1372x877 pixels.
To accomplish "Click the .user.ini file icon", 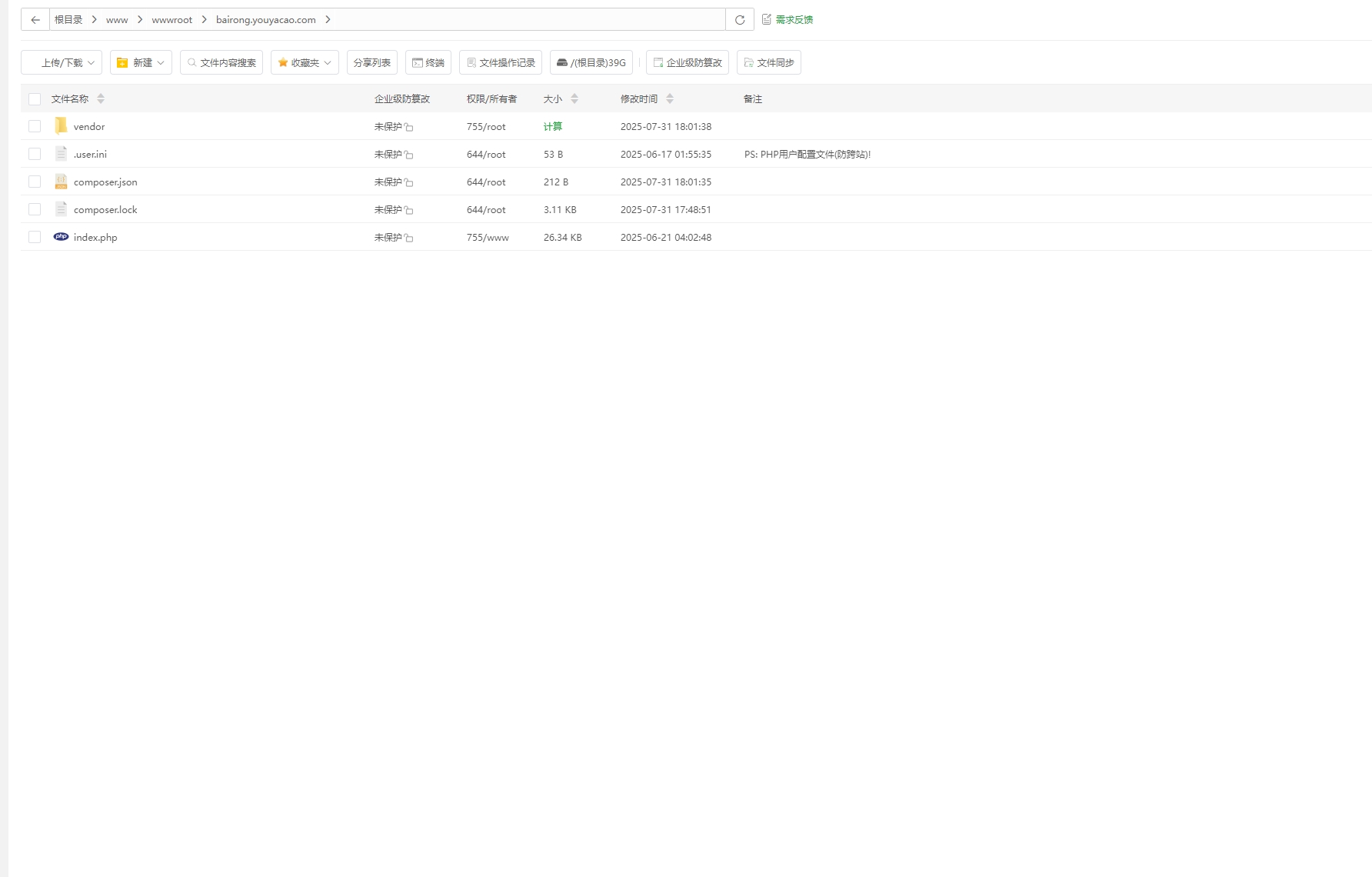I will click(61, 154).
